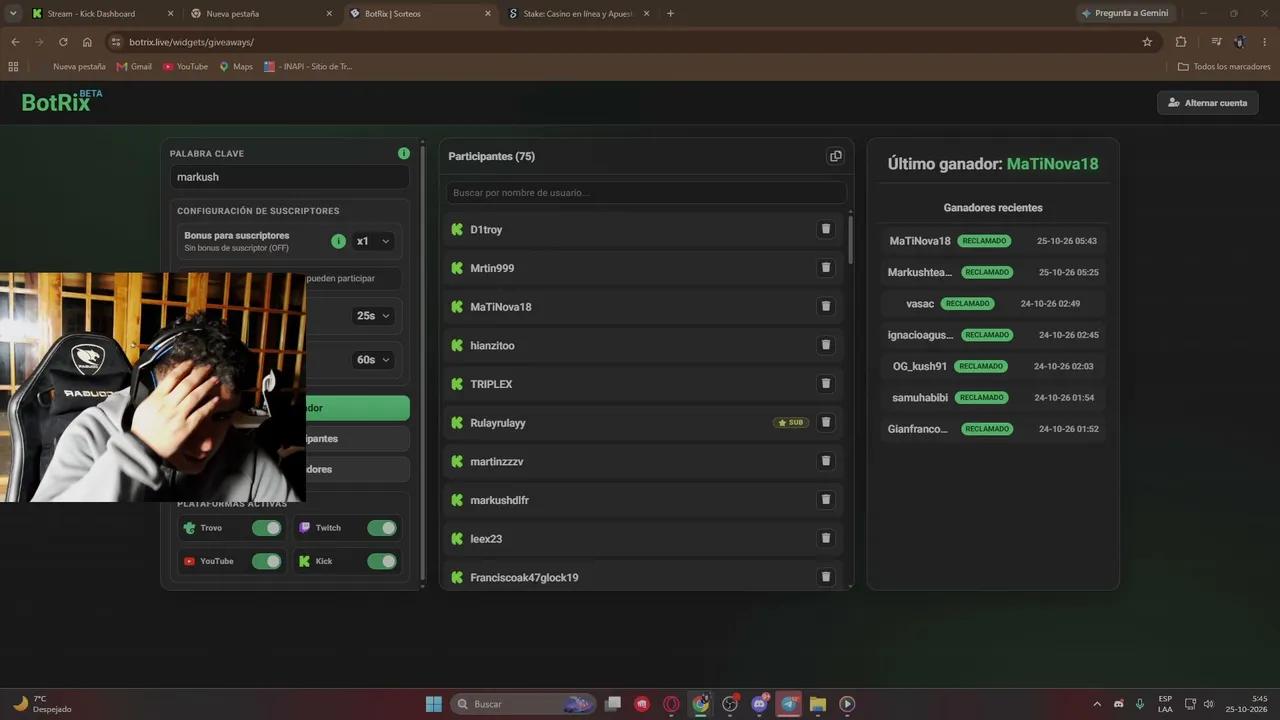Viewport: 1280px width, 720px height.
Task: Reload the BotRix page
Action: tap(63, 42)
